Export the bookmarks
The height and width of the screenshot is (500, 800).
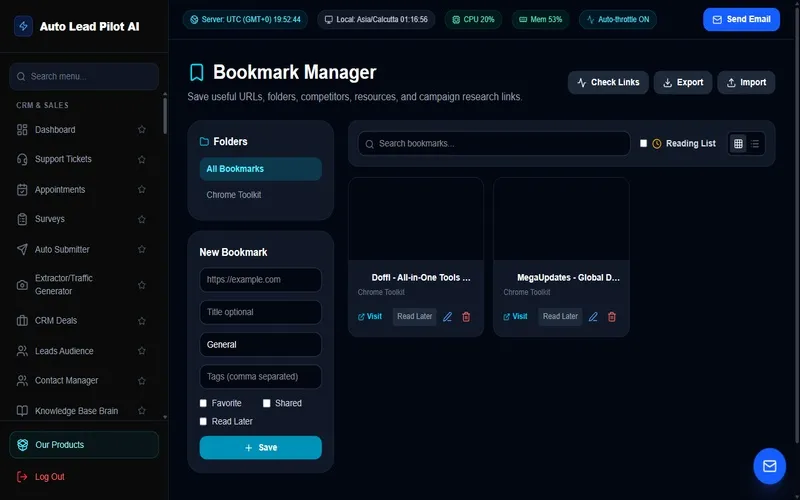click(x=683, y=82)
